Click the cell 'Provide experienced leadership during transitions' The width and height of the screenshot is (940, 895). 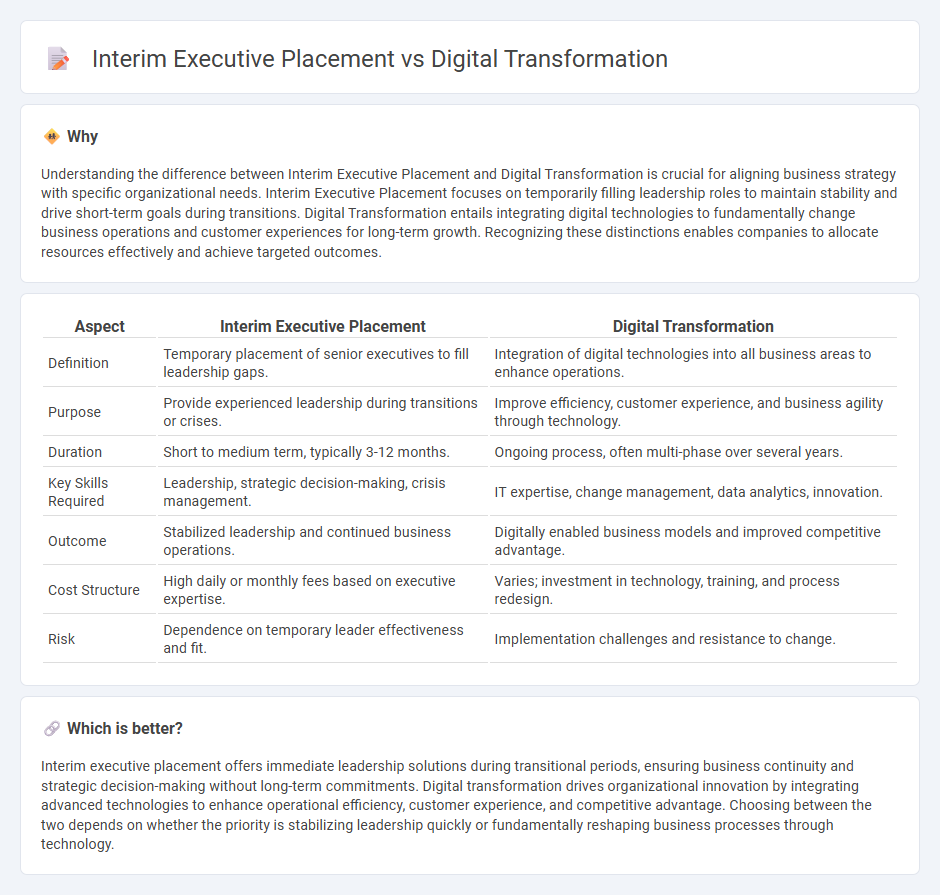[x=321, y=412]
